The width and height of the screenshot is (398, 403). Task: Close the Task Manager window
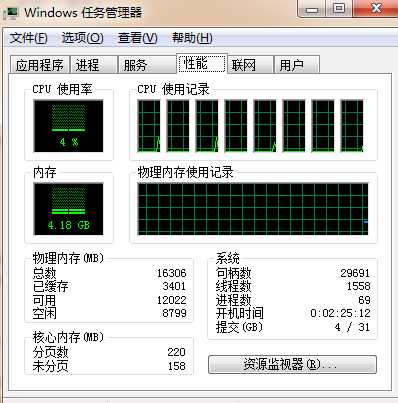coord(376,8)
